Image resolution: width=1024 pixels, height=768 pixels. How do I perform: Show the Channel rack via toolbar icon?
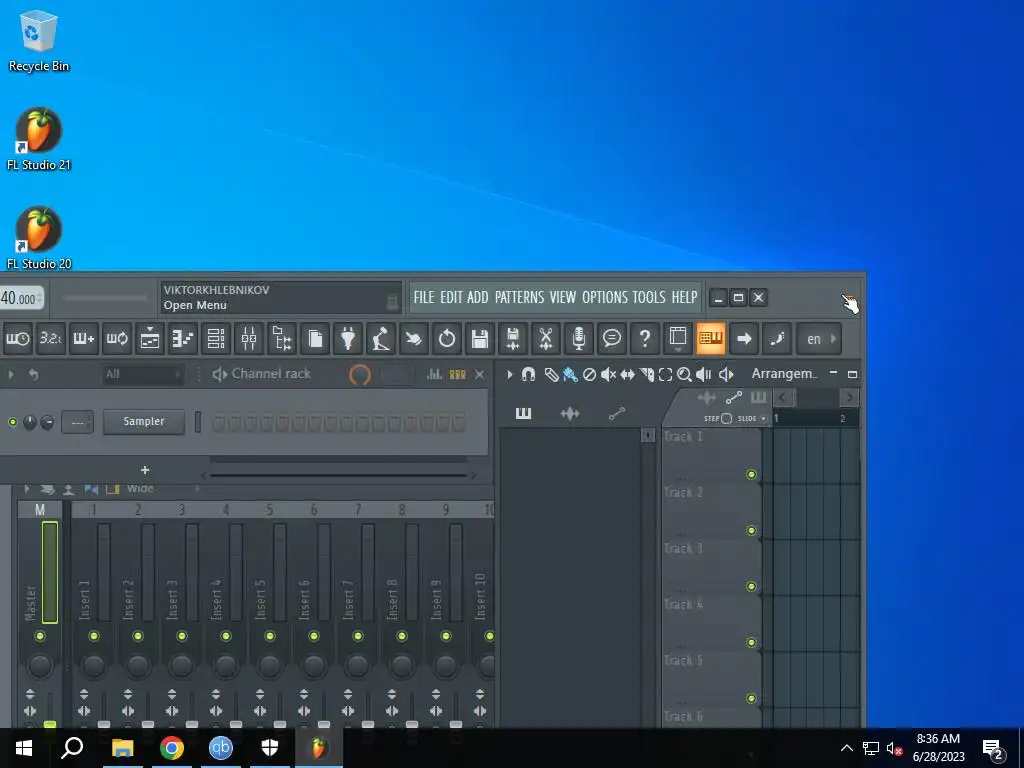(x=216, y=338)
